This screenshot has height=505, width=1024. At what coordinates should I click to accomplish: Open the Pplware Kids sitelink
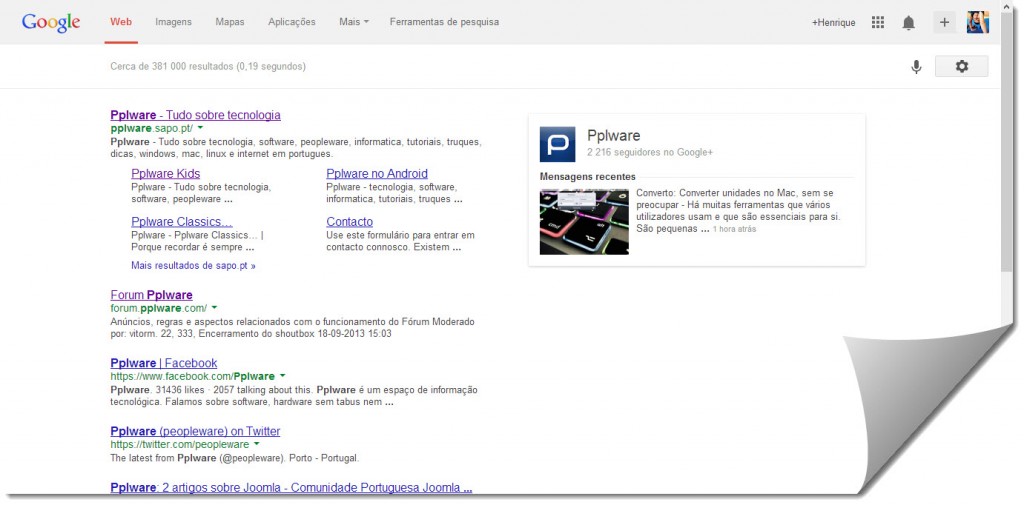click(x=165, y=174)
